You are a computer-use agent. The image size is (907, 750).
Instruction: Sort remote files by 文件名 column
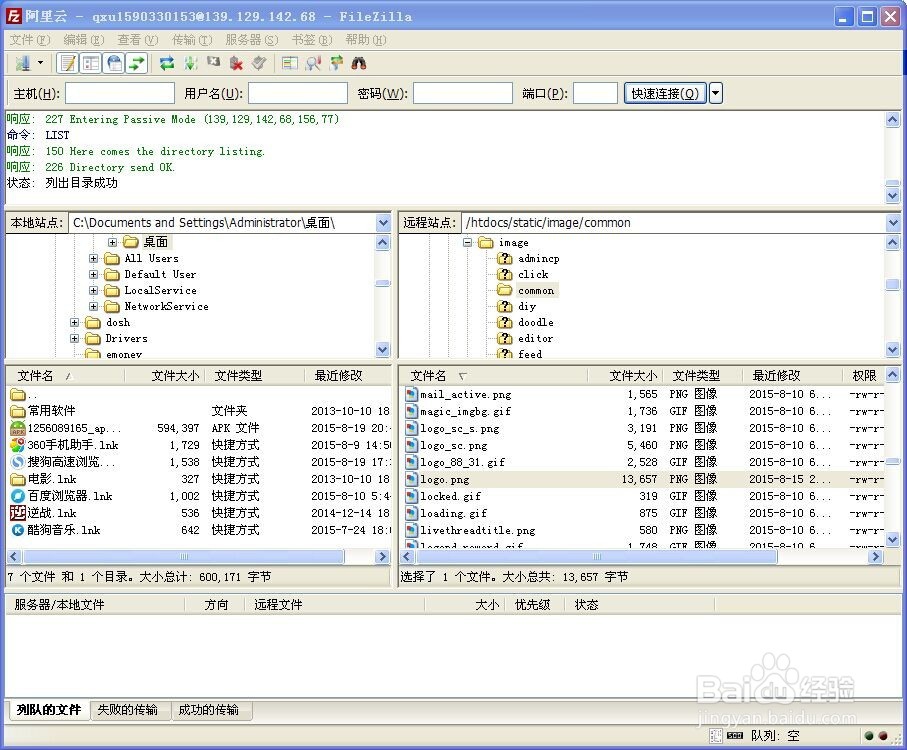495,376
